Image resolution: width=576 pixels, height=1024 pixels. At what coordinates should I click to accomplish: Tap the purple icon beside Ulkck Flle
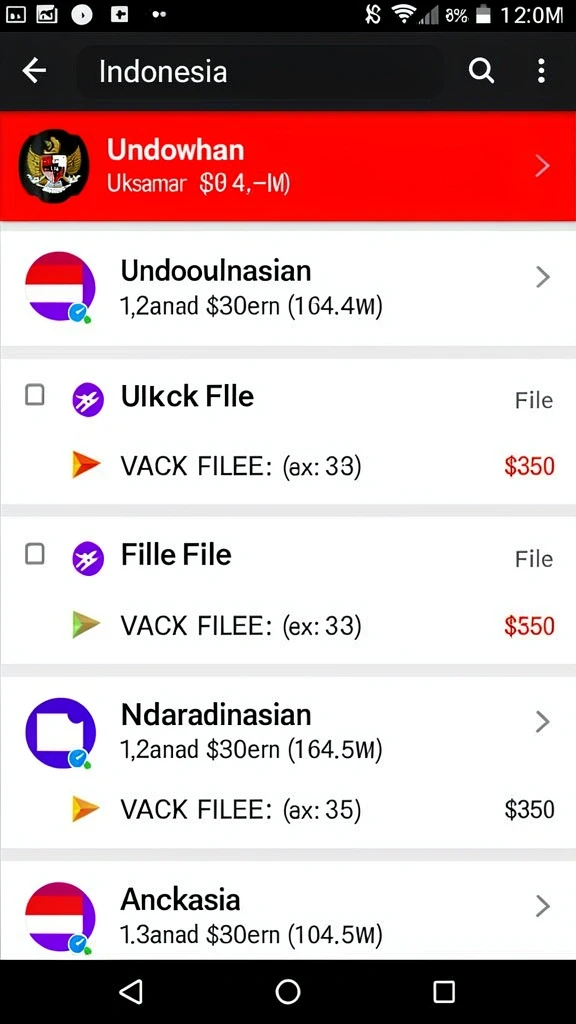88,400
